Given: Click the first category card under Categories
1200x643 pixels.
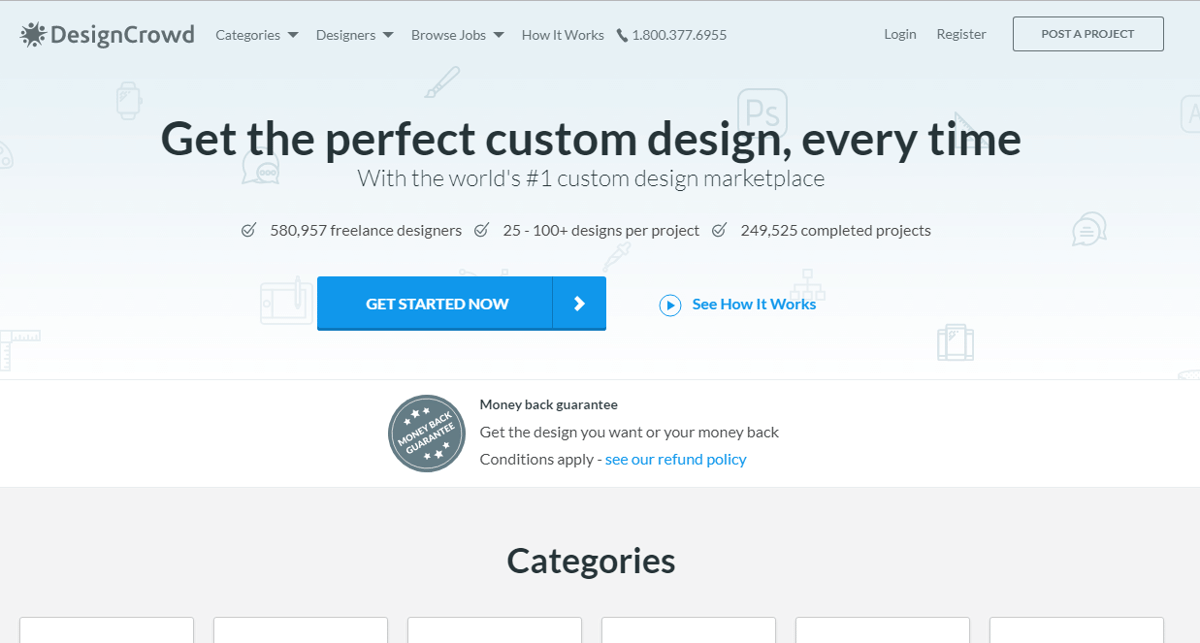Looking at the screenshot, I should [x=106, y=632].
